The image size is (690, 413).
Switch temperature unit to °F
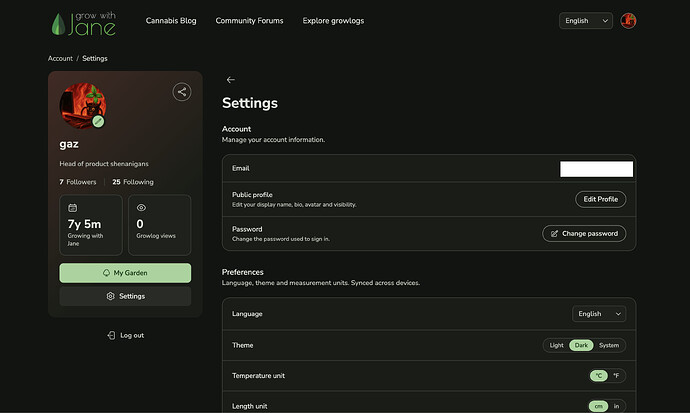click(x=616, y=376)
